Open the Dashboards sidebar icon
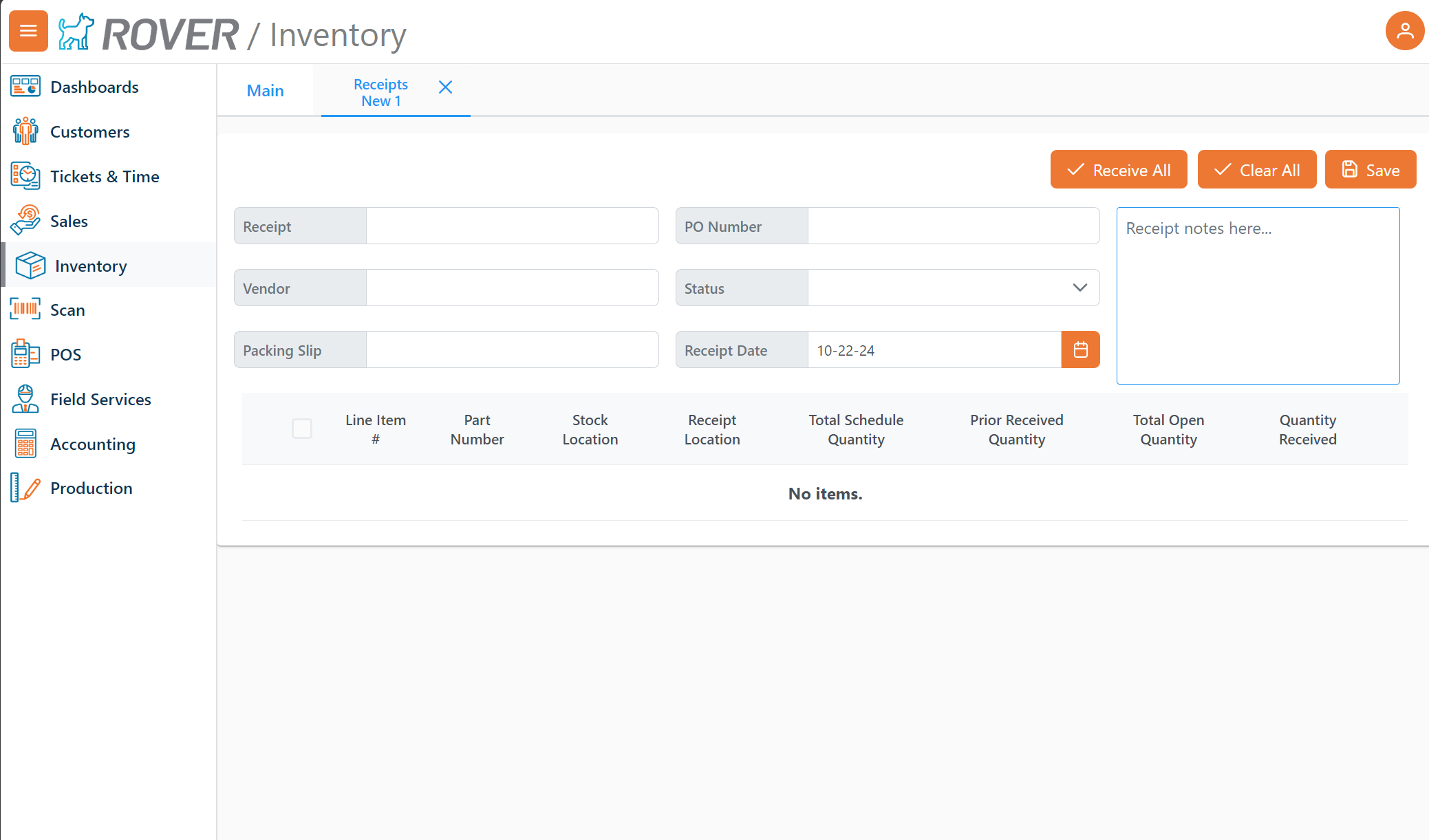The width and height of the screenshot is (1429, 840). tap(25, 87)
